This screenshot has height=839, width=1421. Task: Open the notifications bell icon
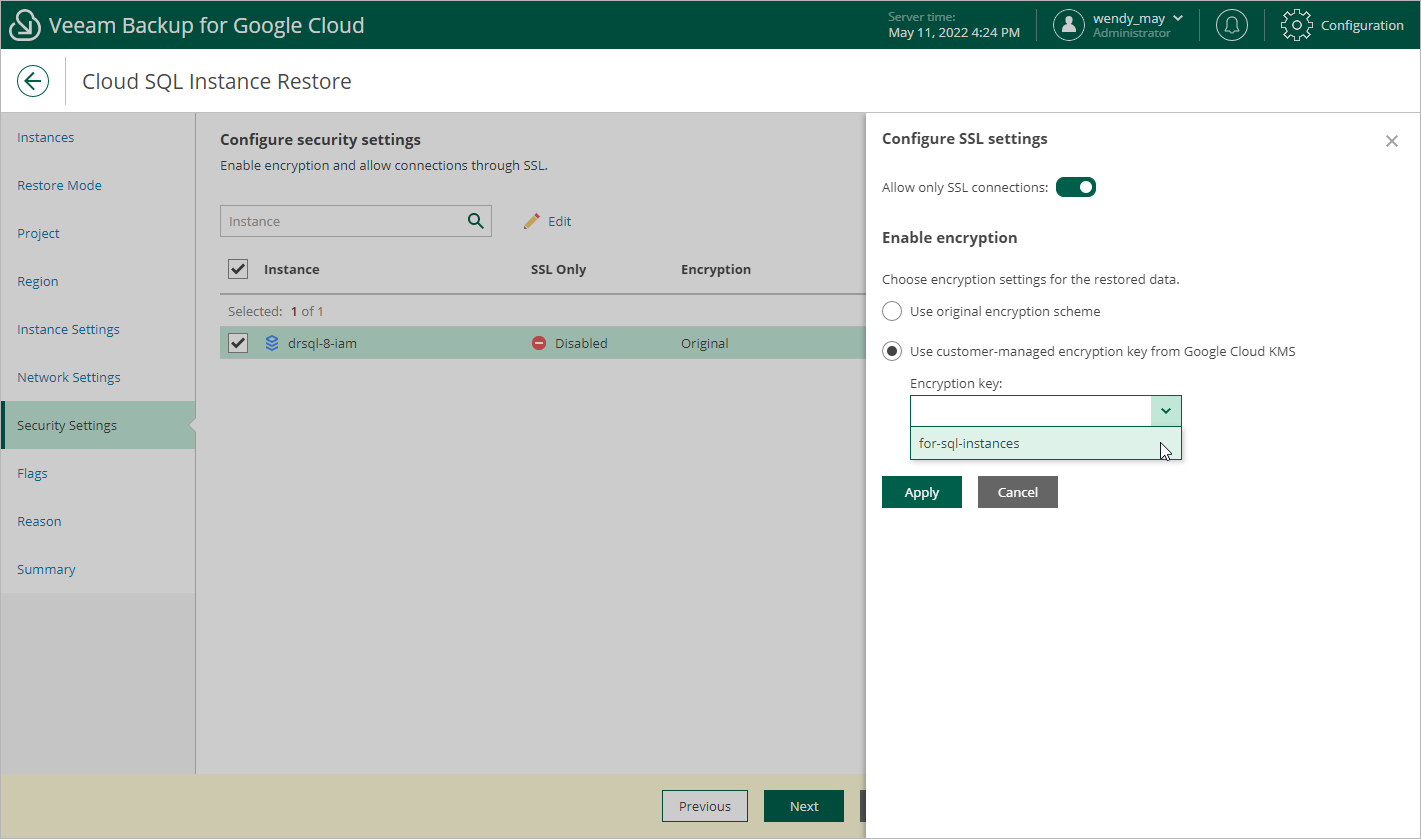1231,25
